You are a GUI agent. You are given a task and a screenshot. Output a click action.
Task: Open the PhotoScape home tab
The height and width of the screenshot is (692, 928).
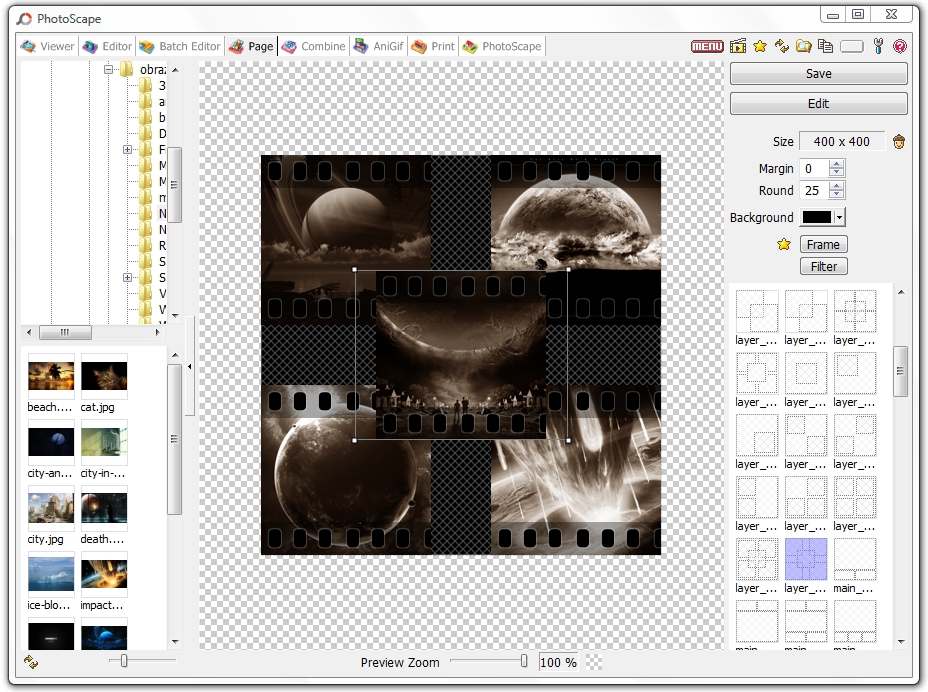[x=502, y=46]
